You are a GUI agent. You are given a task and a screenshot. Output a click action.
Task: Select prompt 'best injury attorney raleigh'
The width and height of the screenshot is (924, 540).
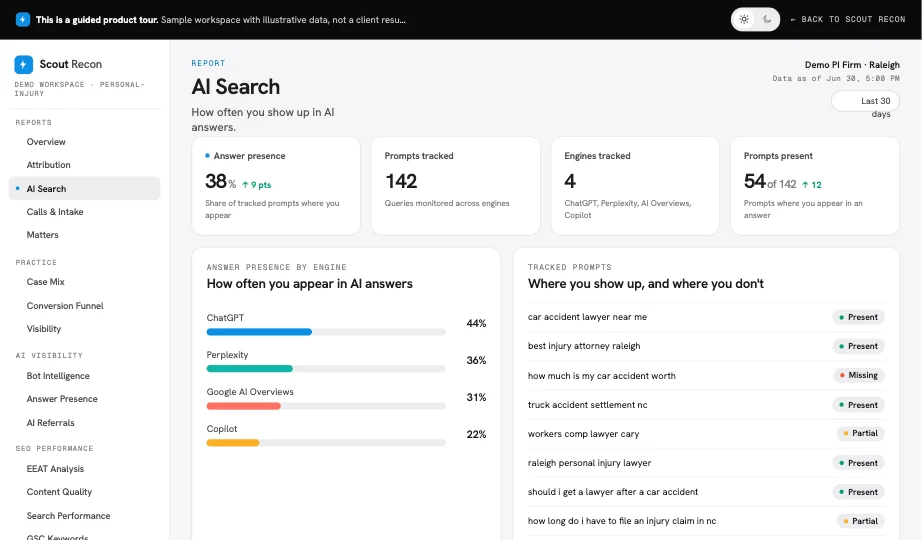[584, 346]
